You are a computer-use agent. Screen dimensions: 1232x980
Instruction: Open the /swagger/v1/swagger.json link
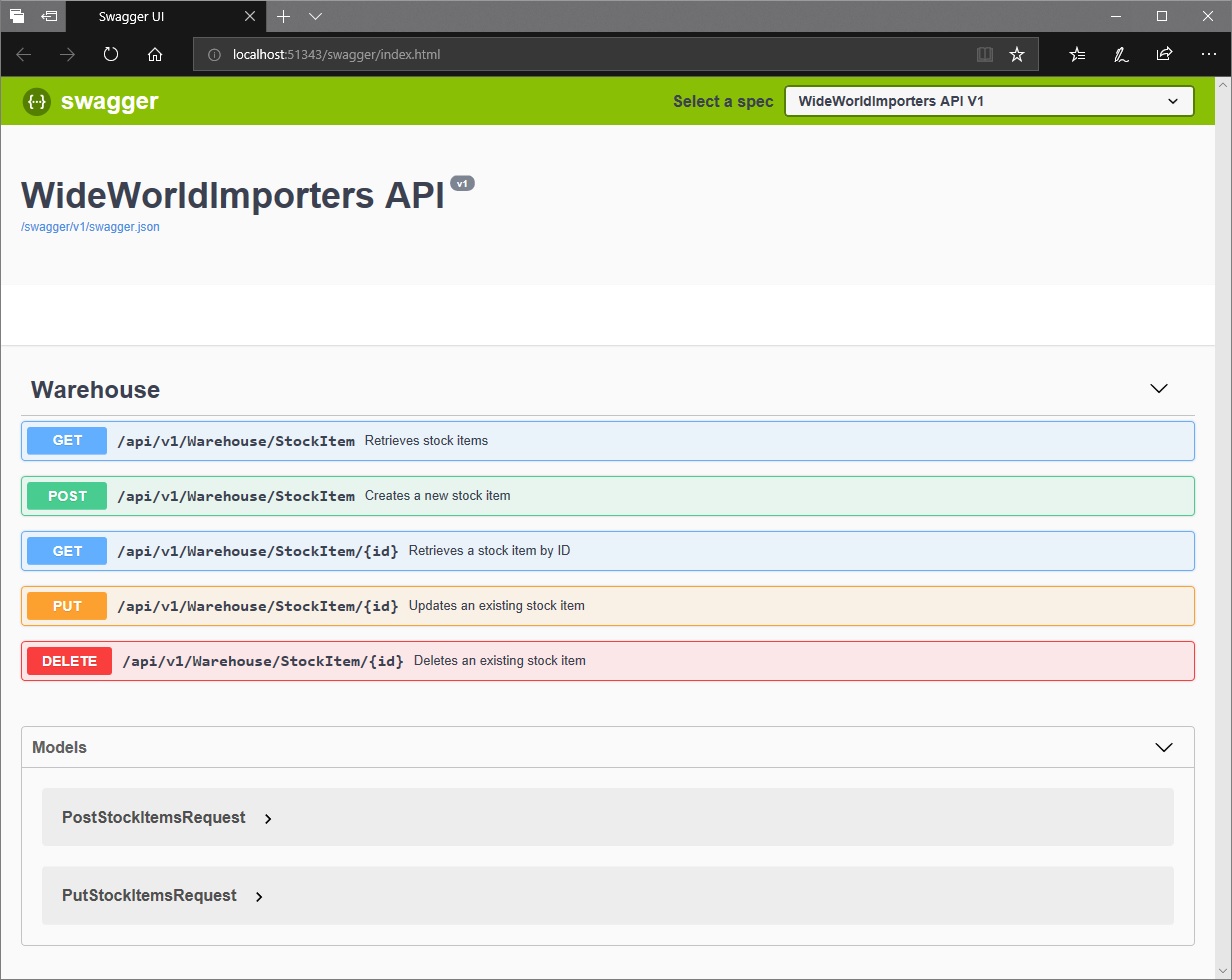[90, 227]
